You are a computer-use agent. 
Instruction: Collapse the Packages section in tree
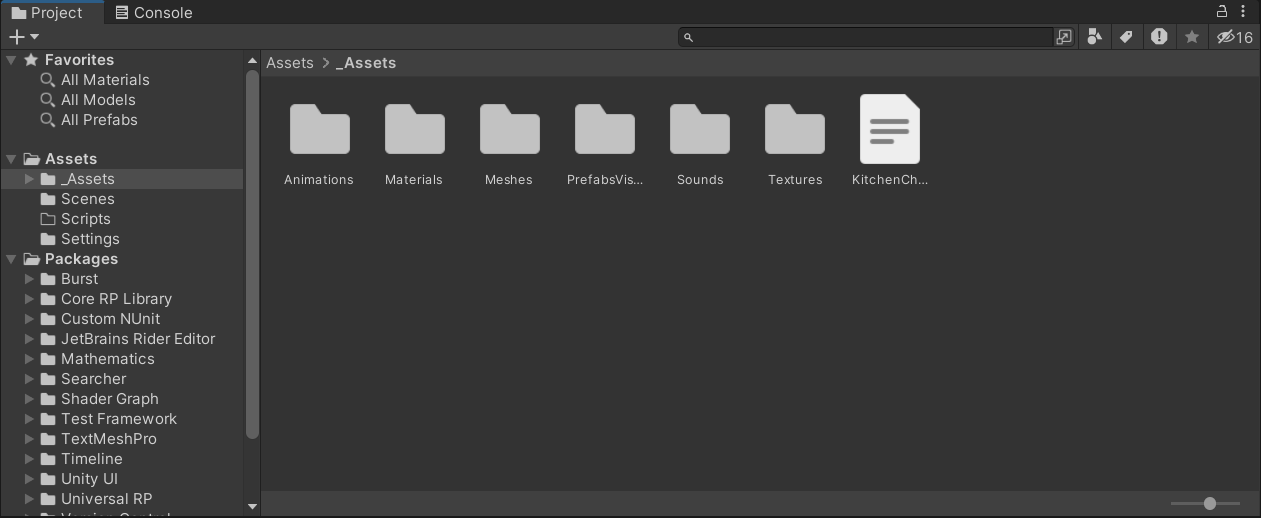[x=12, y=259]
